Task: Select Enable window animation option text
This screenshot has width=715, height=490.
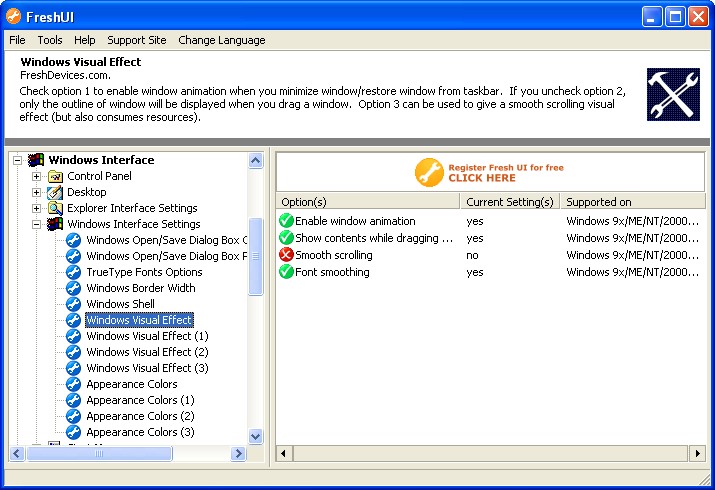Action: (355, 221)
